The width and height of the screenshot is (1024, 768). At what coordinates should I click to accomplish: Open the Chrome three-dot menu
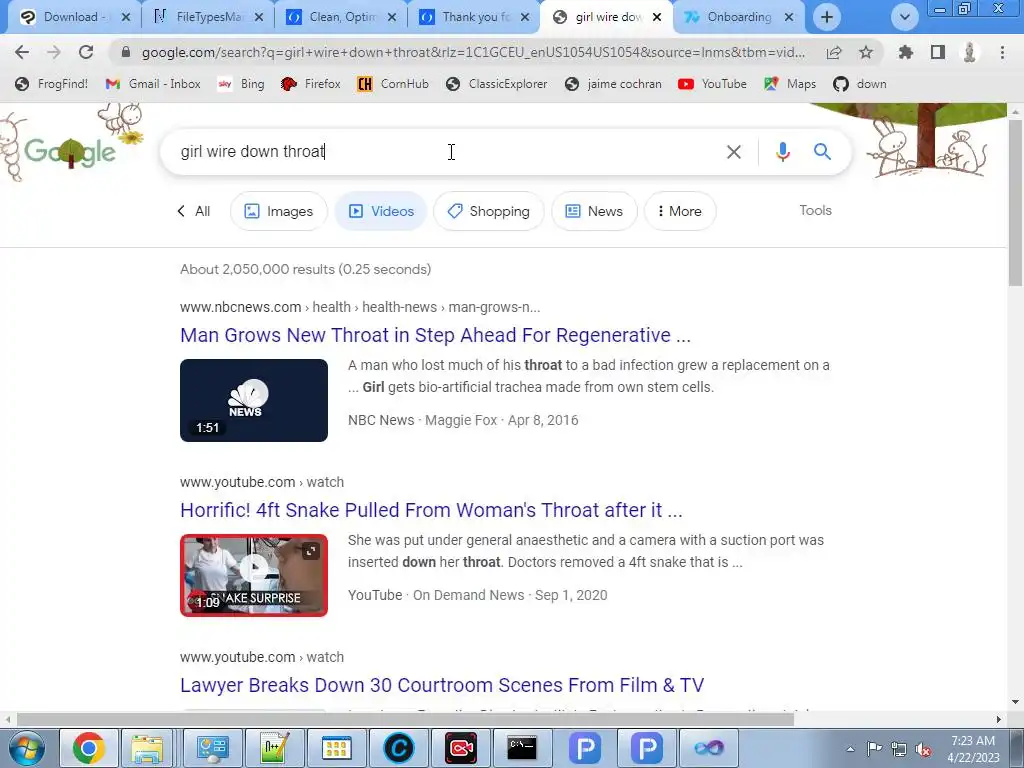click(x=1002, y=52)
